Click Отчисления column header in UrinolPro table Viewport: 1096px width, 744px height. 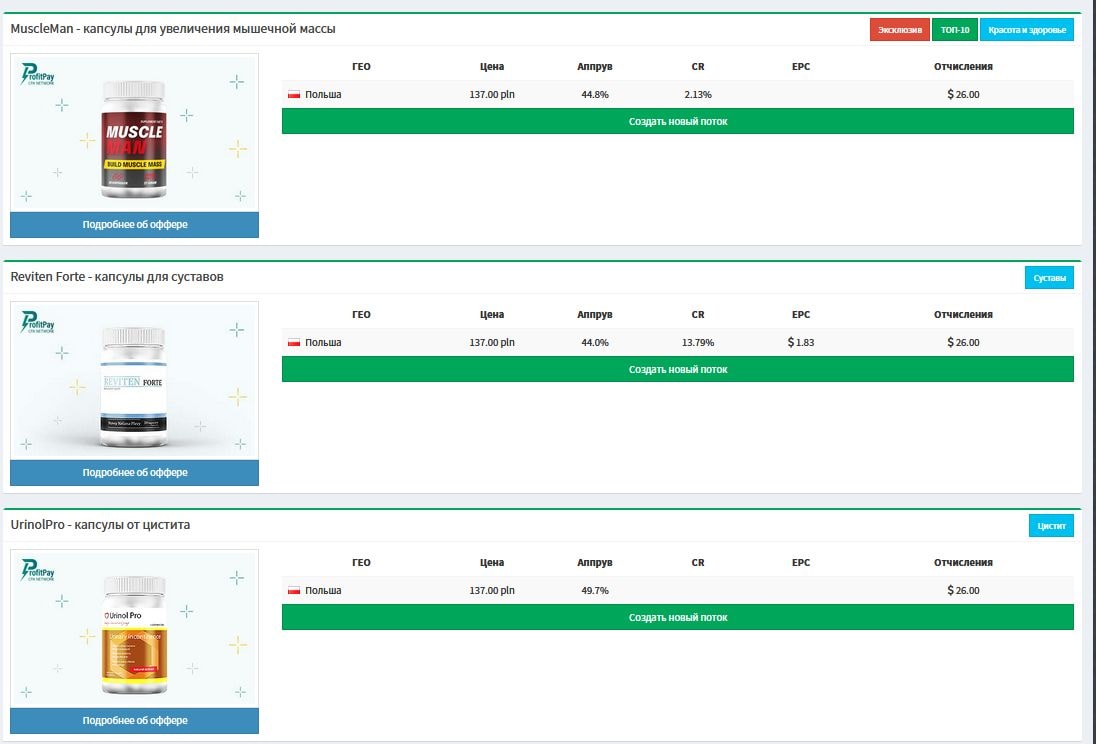pos(963,563)
